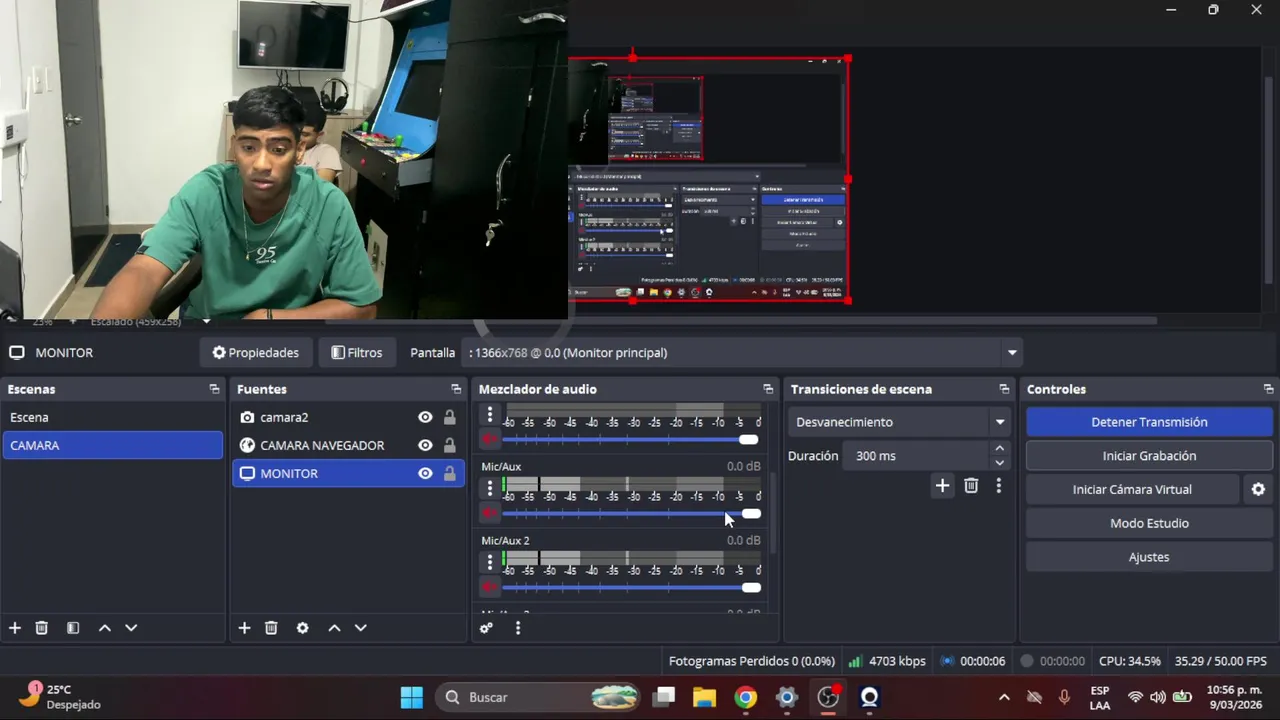Open virtual camera settings gear

pyautogui.click(x=1258, y=489)
